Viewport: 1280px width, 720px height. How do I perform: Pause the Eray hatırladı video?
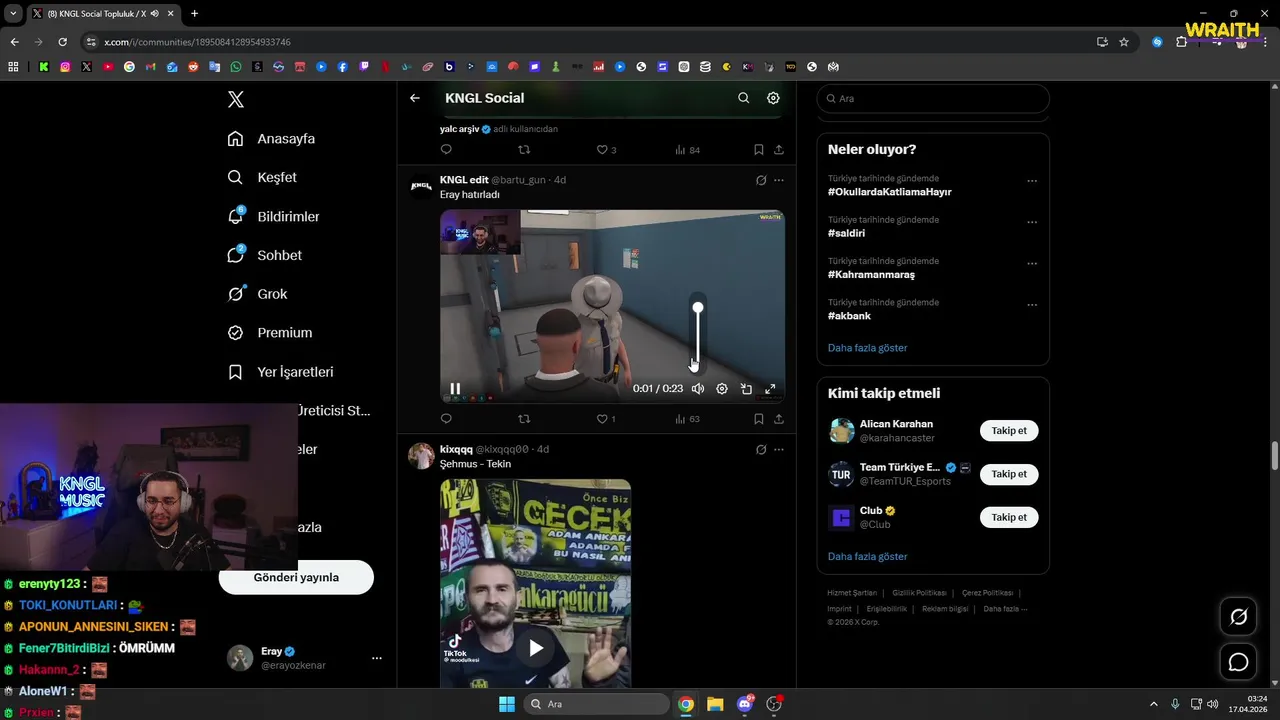[455, 389]
